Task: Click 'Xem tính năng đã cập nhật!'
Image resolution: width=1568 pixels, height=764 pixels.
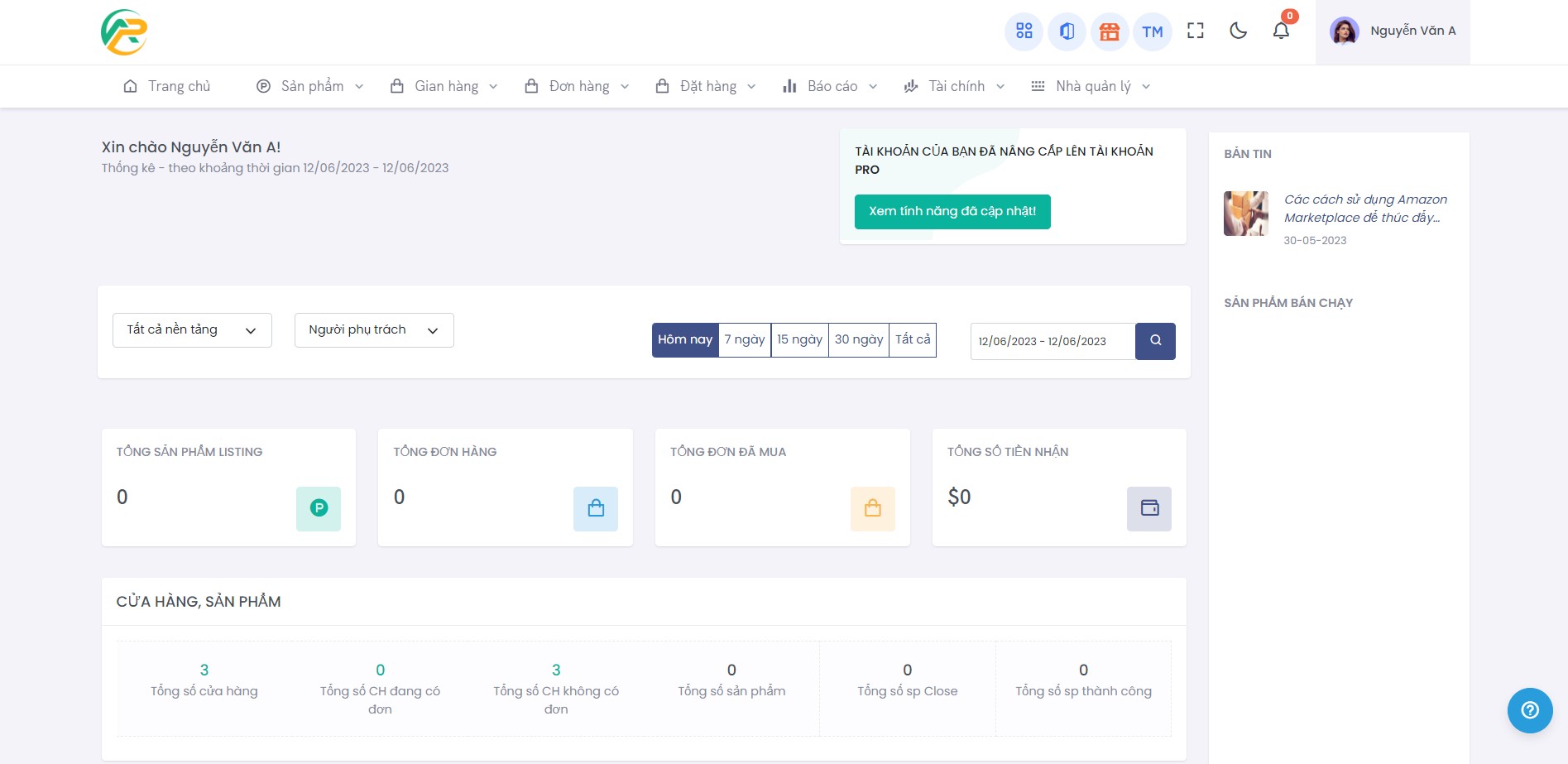Action: (952, 211)
